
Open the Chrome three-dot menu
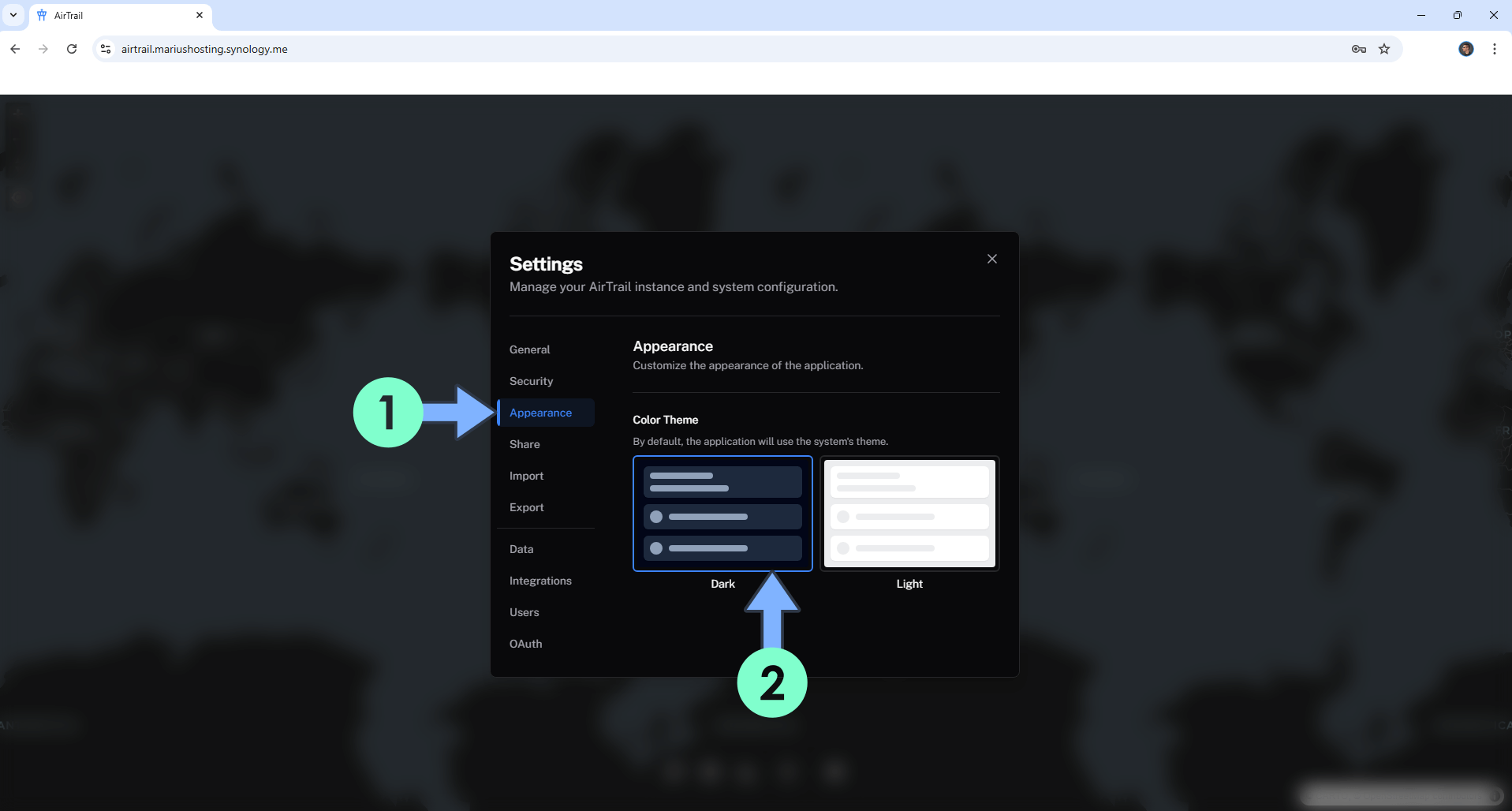click(x=1494, y=49)
